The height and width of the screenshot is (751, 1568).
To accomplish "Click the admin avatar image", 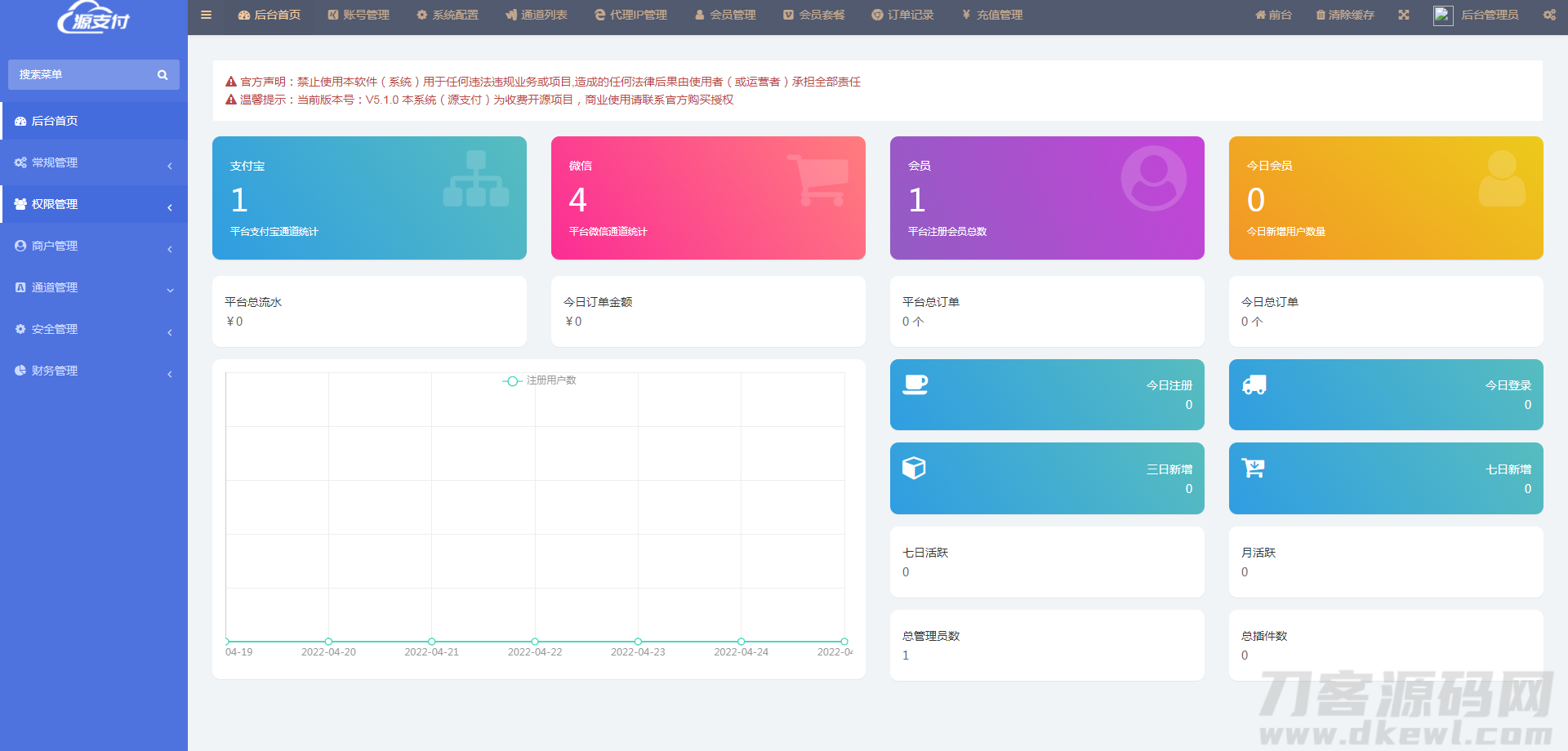I will (x=1442, y=16).
